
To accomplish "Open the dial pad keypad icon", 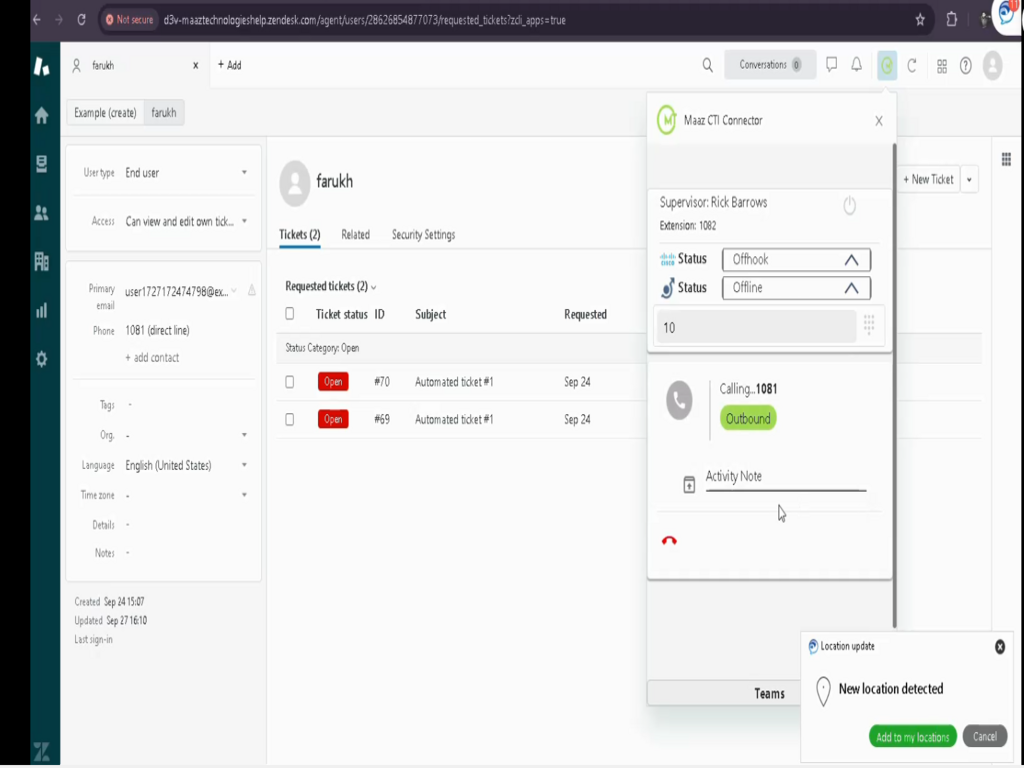I will tap(869, 326).
